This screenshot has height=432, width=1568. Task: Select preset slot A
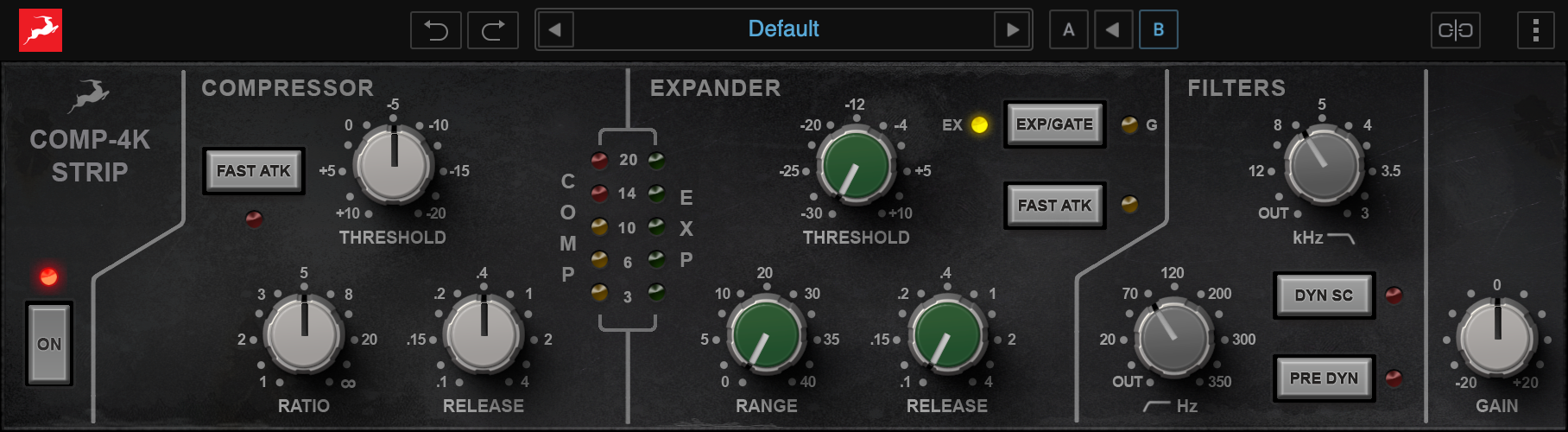tap(1068, 30)
